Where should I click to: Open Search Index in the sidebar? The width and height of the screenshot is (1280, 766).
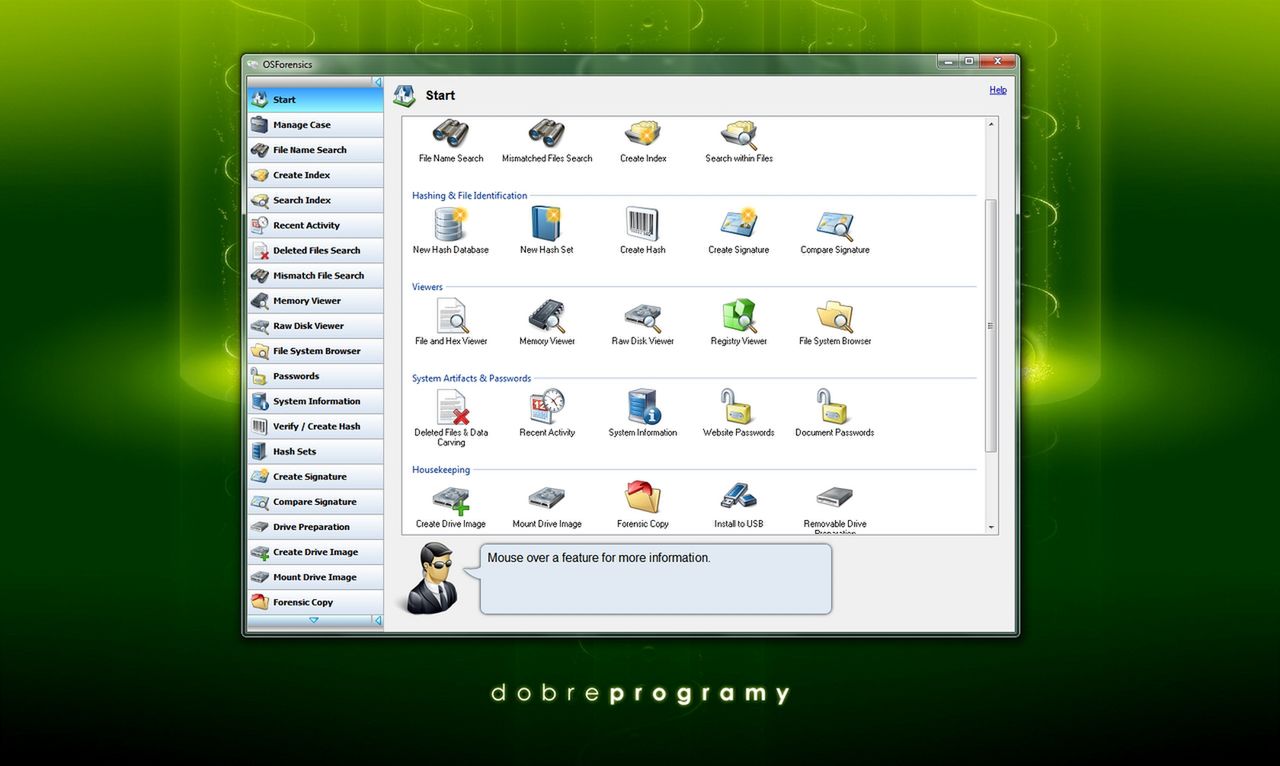click(315, 200)
